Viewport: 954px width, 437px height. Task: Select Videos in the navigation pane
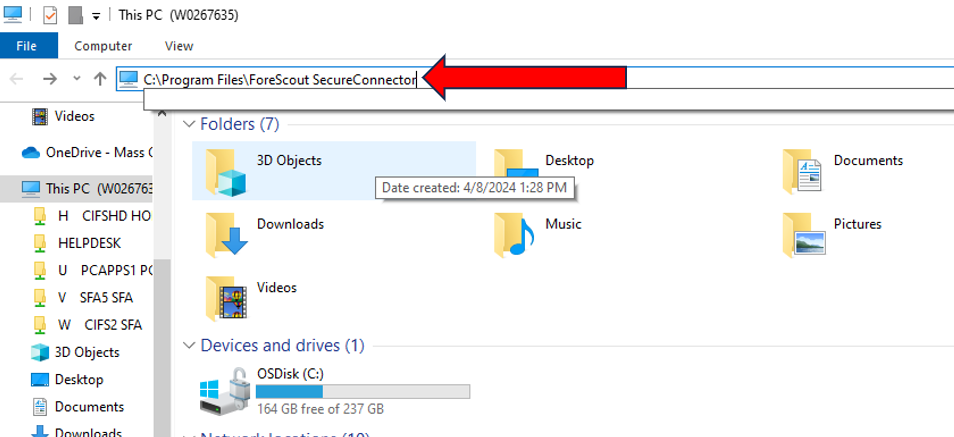[x=74, y=116]
